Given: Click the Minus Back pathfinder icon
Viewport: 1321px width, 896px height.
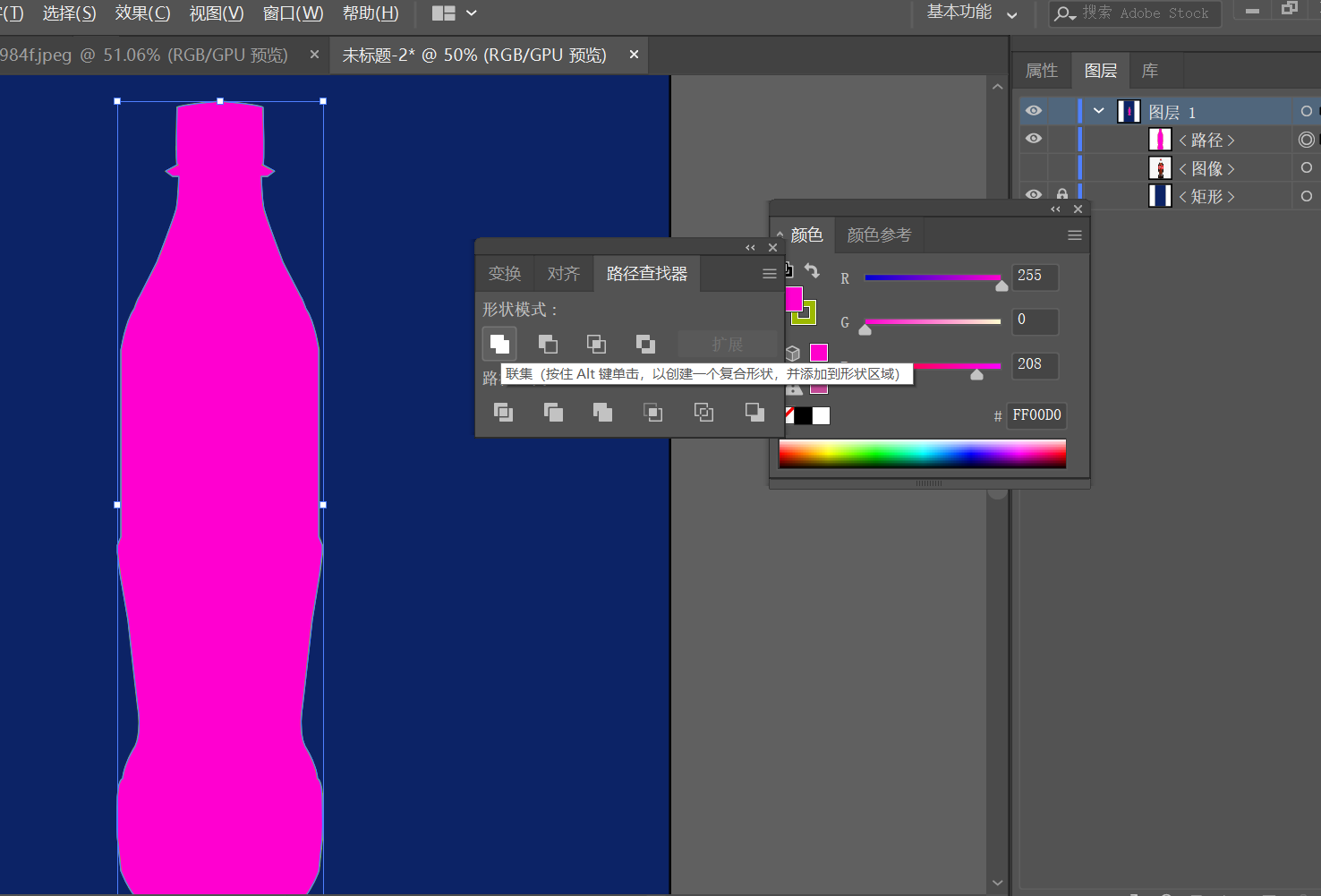Looking at the screenshot, I should tap(754, 412).
